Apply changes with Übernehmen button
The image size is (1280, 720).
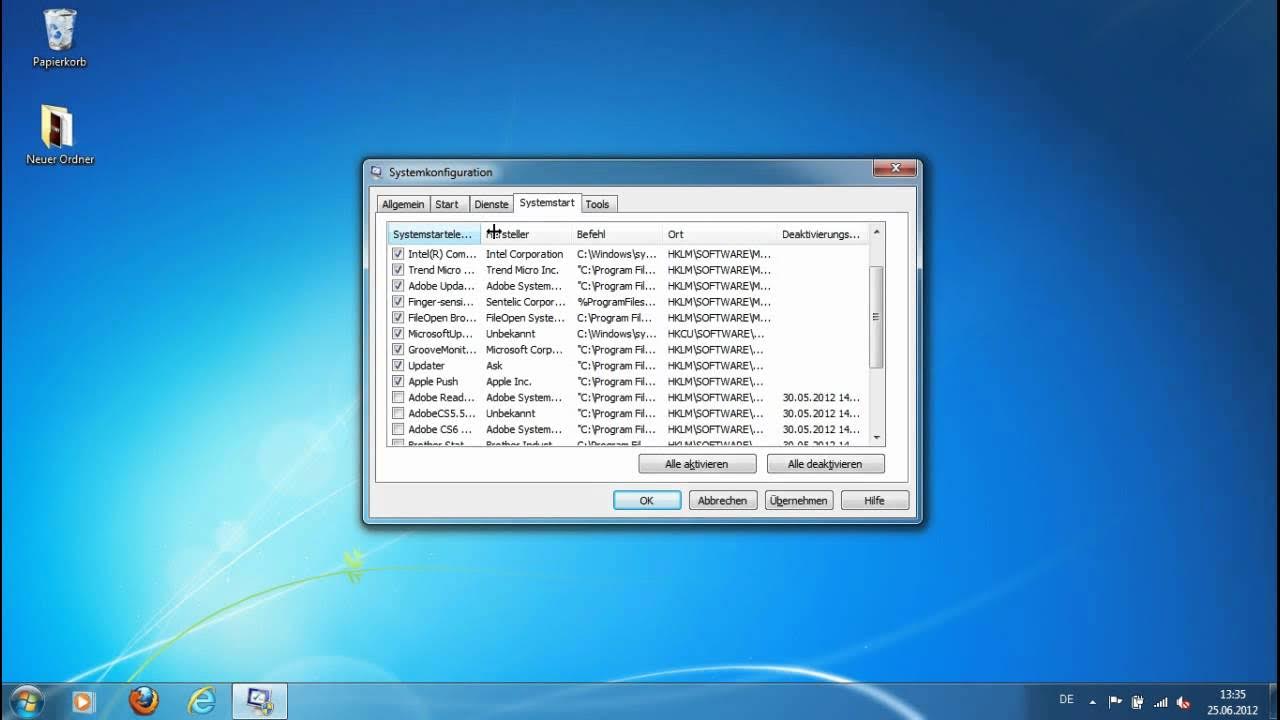798,500
